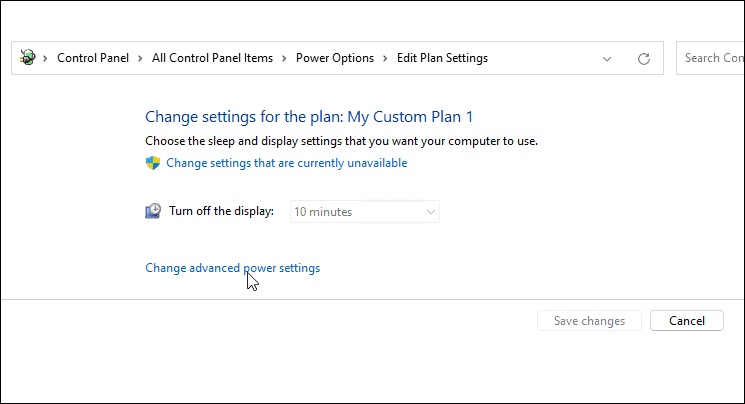Open the Turn off the display dropdown
The width and height of the screenshot is (745, 404).
click(365, 211)
